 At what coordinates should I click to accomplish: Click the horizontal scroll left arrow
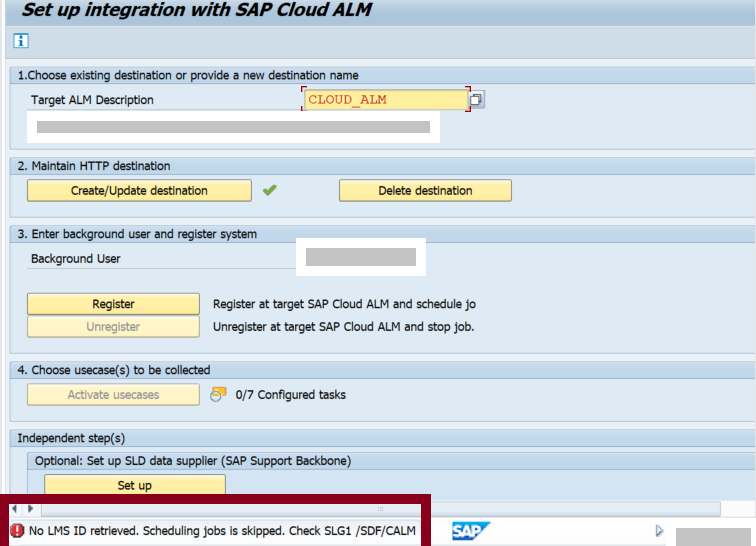pos(15,508)
